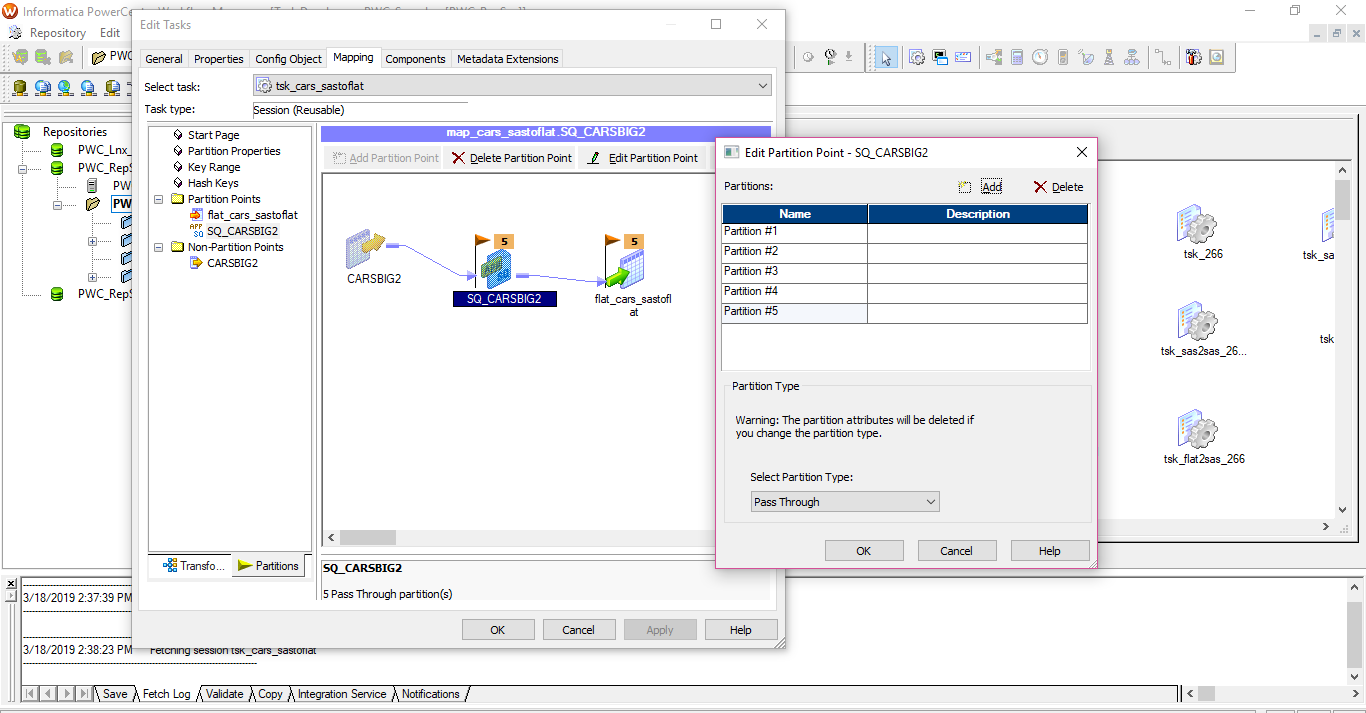1366x713 pixels.
Task: Collapse the Partition Points tree folder
Action: 159,199
